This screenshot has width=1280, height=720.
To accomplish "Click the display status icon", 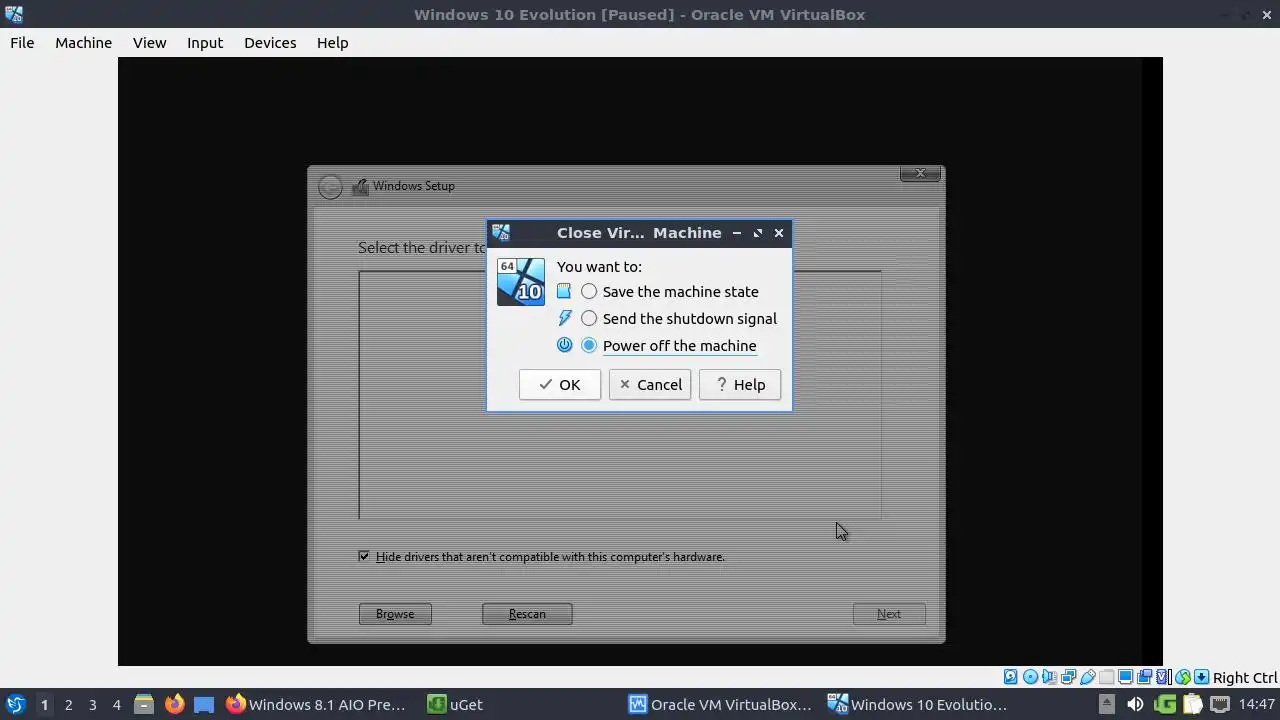I will [1125, 677].
